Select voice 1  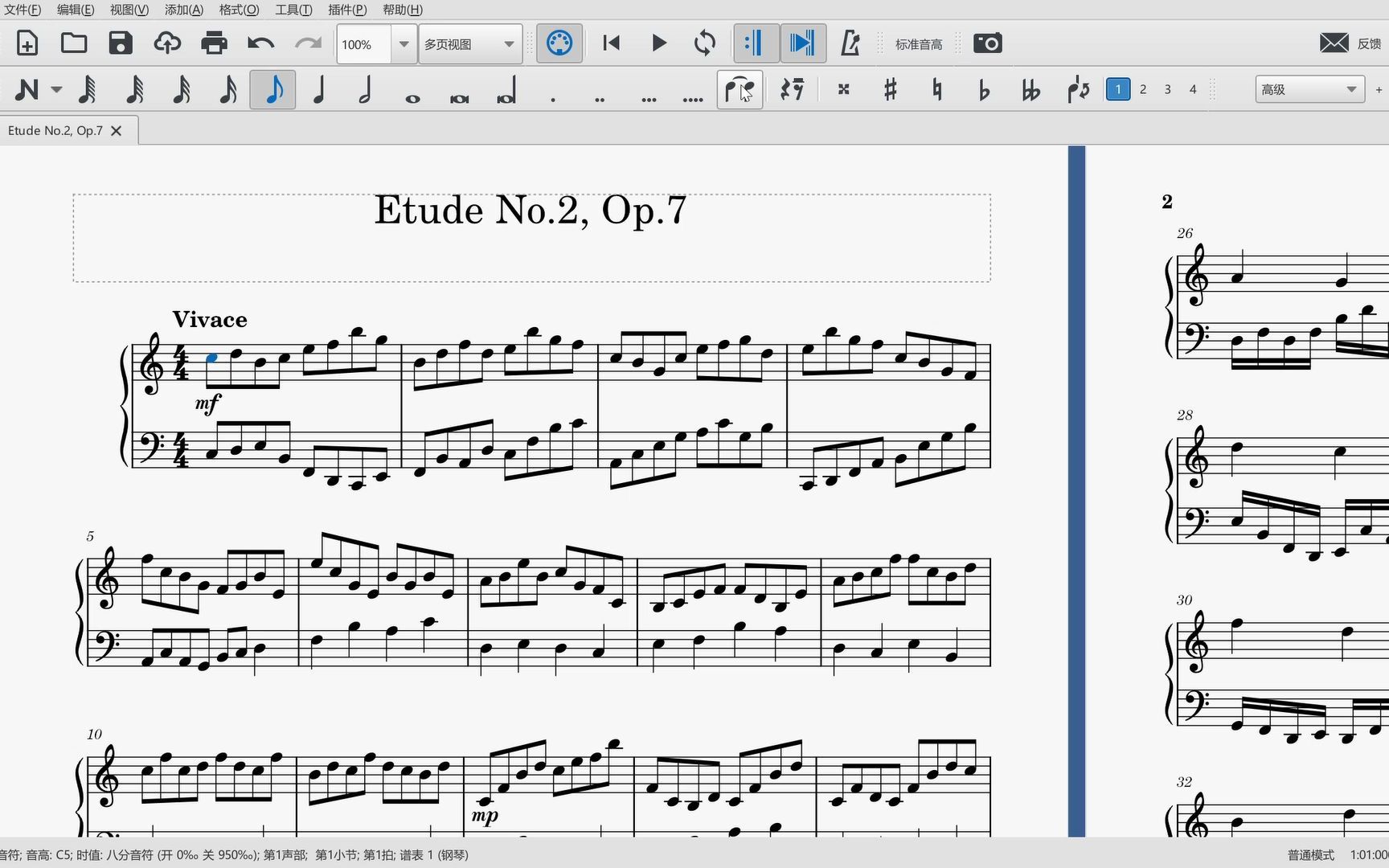coord(1118,89)
